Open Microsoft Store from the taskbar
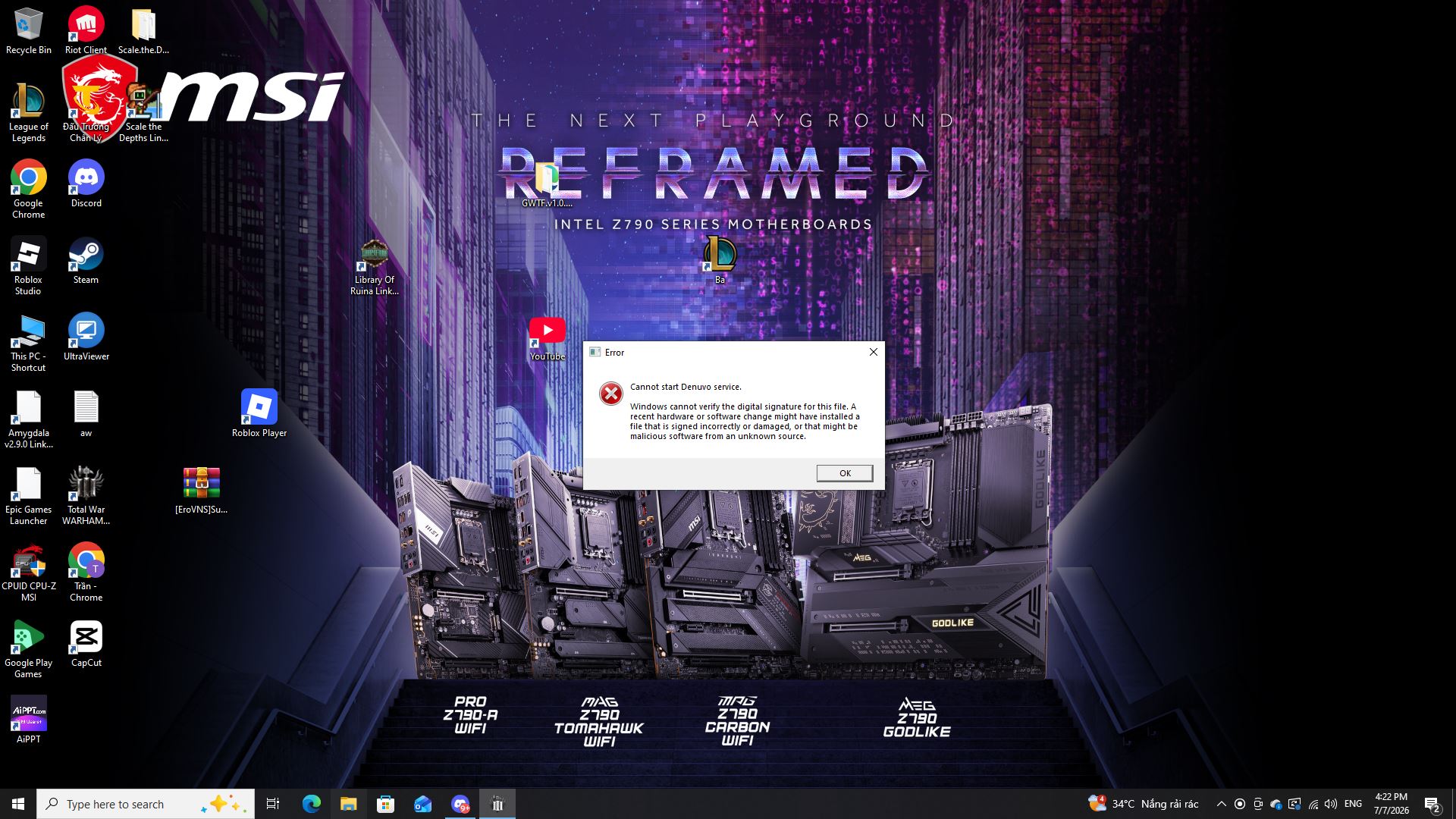Screen dimensions: 1456x819 pos(385,804)
